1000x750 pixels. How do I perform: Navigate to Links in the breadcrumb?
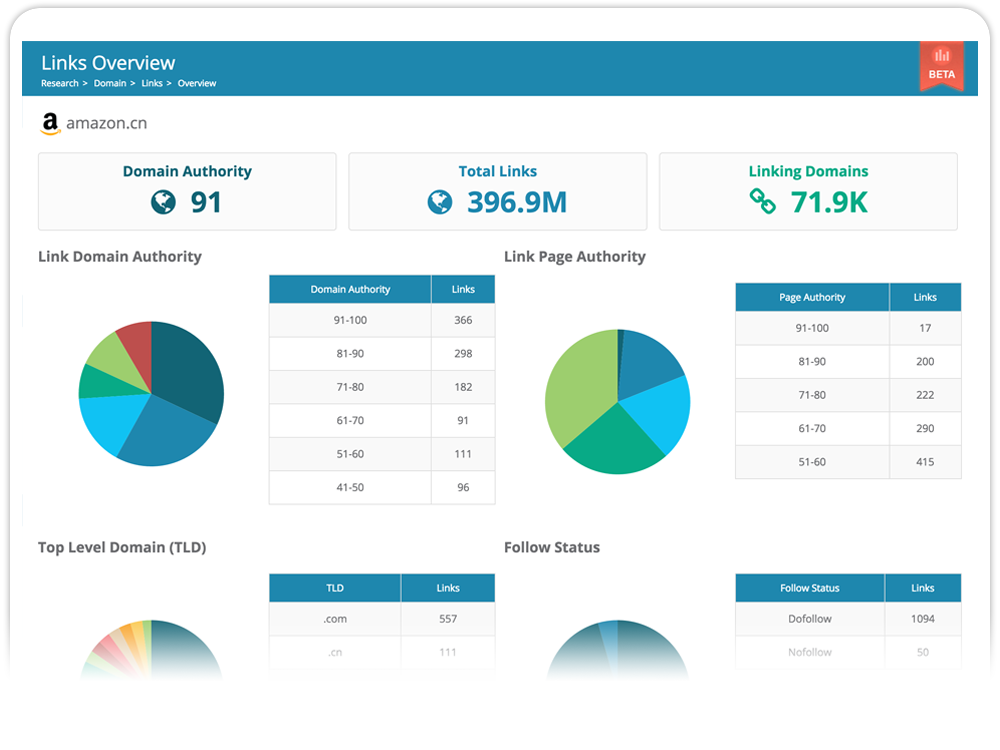pyautogui.click(x=152, y=84)
